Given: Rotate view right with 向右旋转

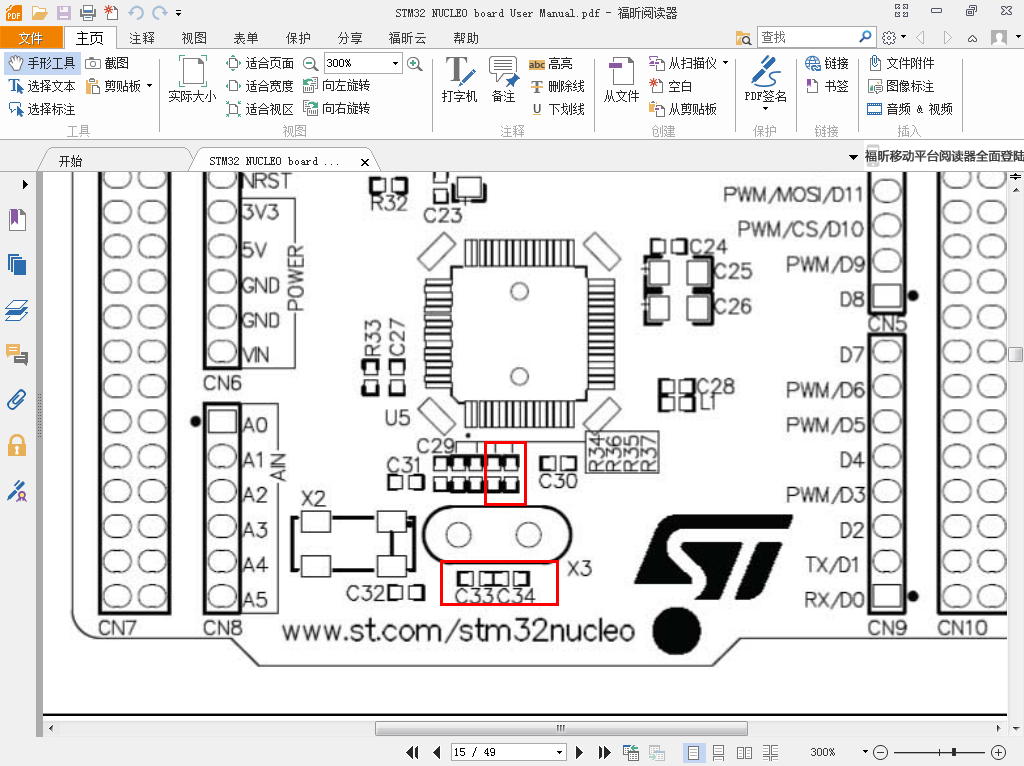Looking at the screenshot, I should coord(337,108).
